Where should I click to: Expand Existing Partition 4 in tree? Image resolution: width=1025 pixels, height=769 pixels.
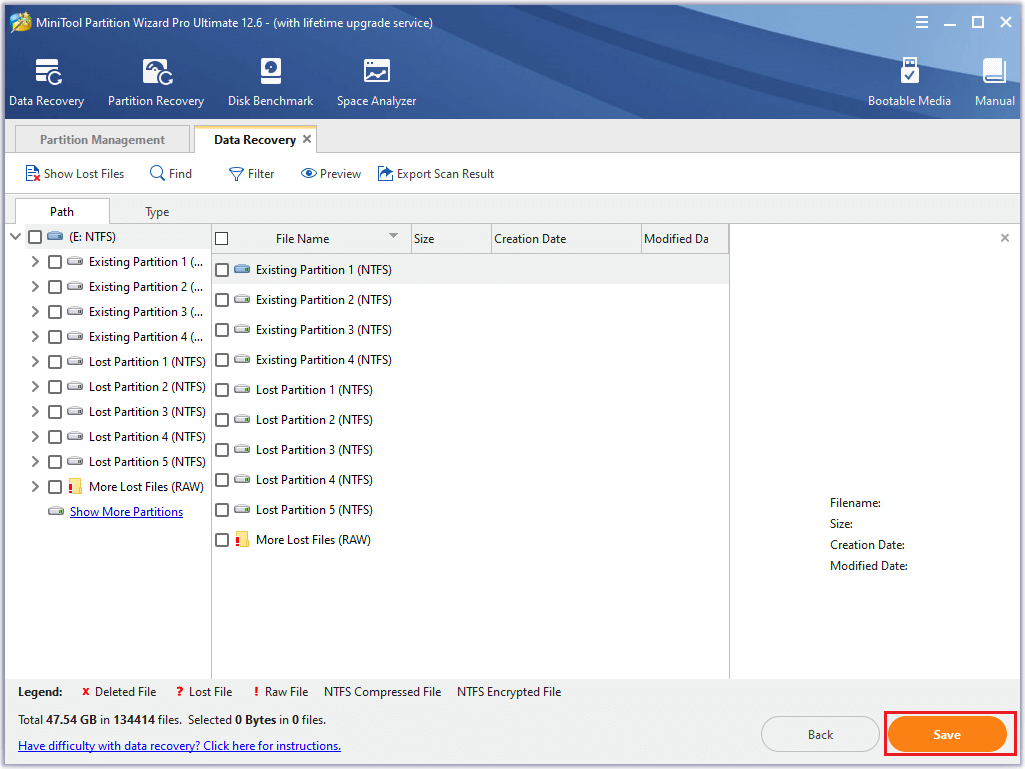click(35, 337)
